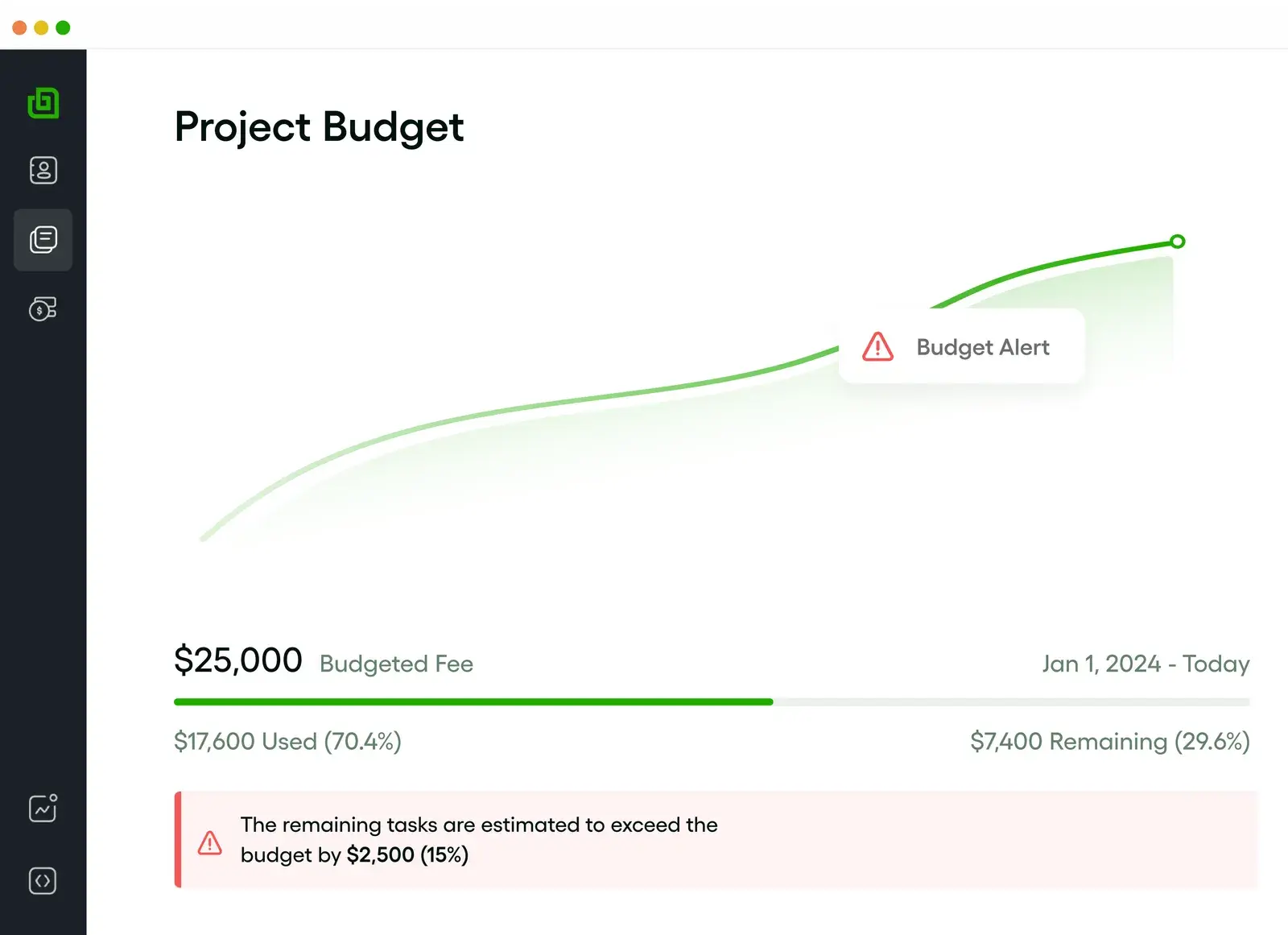Open the contacts icon in sidebar

click(x=43, y=170)
